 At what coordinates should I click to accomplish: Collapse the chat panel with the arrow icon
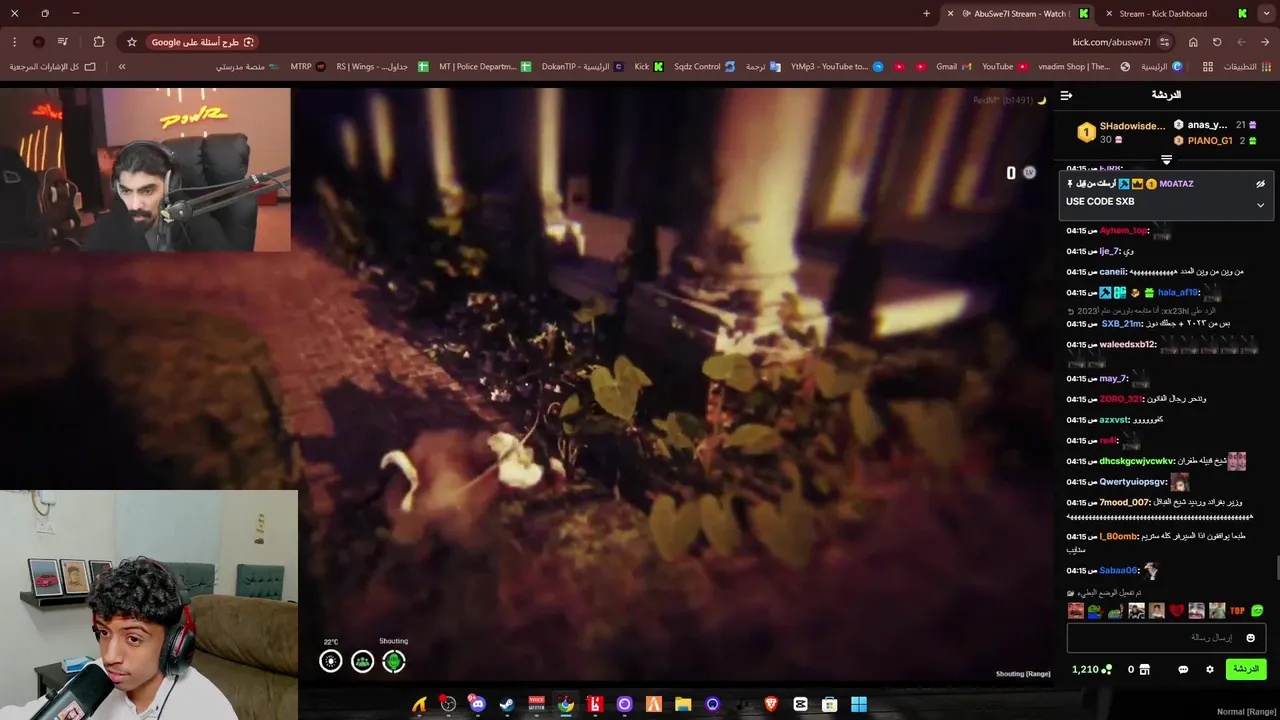click(1066, 95)
